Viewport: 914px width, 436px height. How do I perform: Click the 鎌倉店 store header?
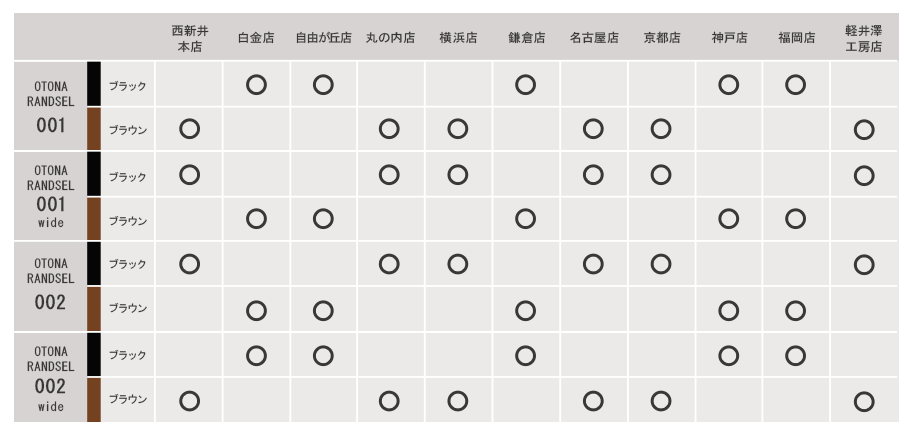526,39
